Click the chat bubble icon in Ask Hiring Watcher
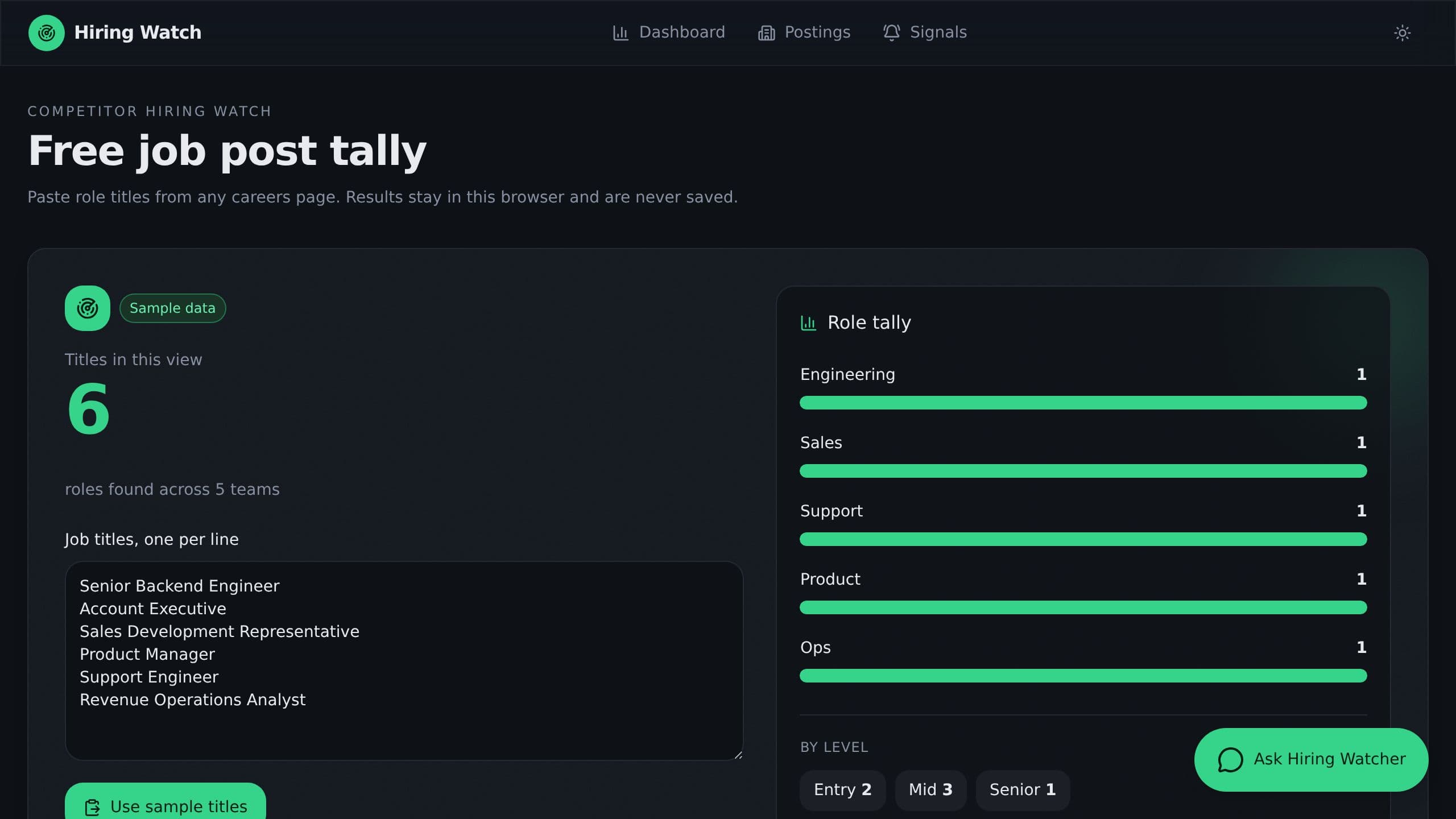1456x819 pixels. [x=1230, y=760]
